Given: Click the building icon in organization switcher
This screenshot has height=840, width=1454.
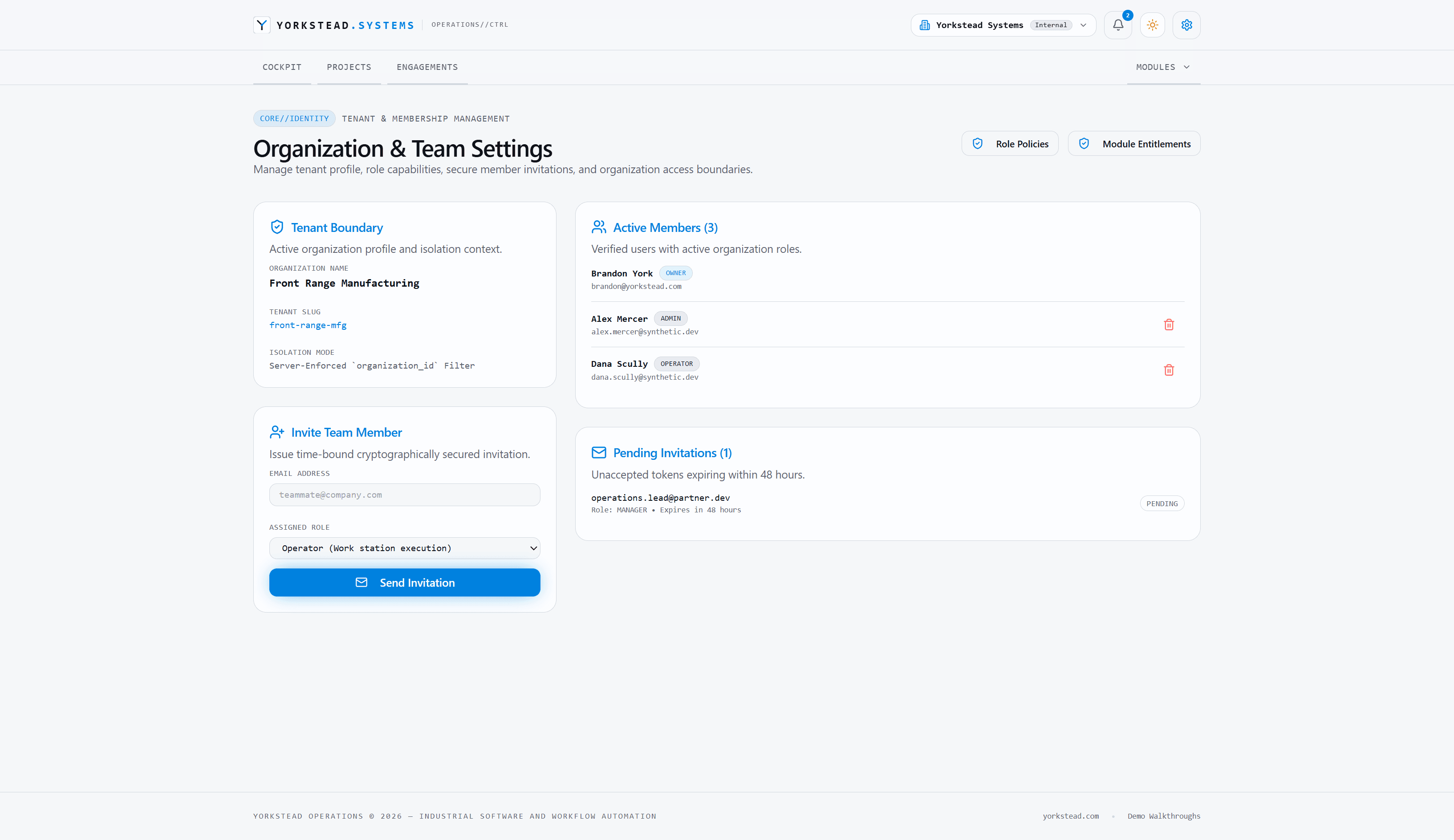Looking at the screenshot, I should point(924,25).
